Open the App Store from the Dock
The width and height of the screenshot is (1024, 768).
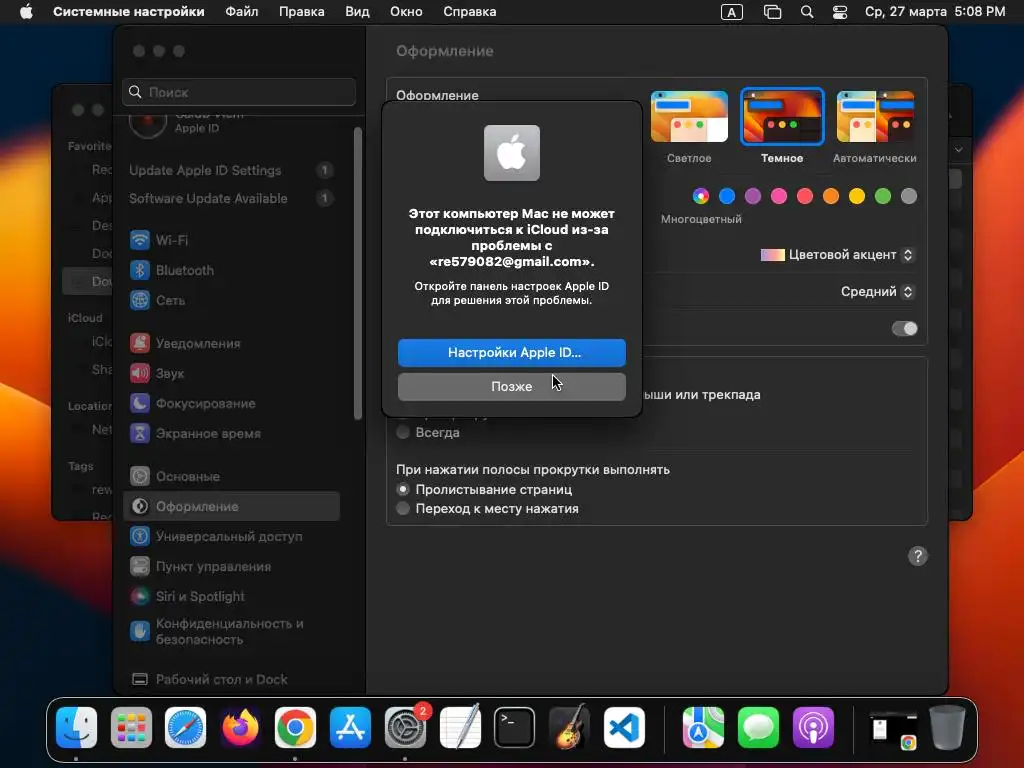tap(350, 728)
